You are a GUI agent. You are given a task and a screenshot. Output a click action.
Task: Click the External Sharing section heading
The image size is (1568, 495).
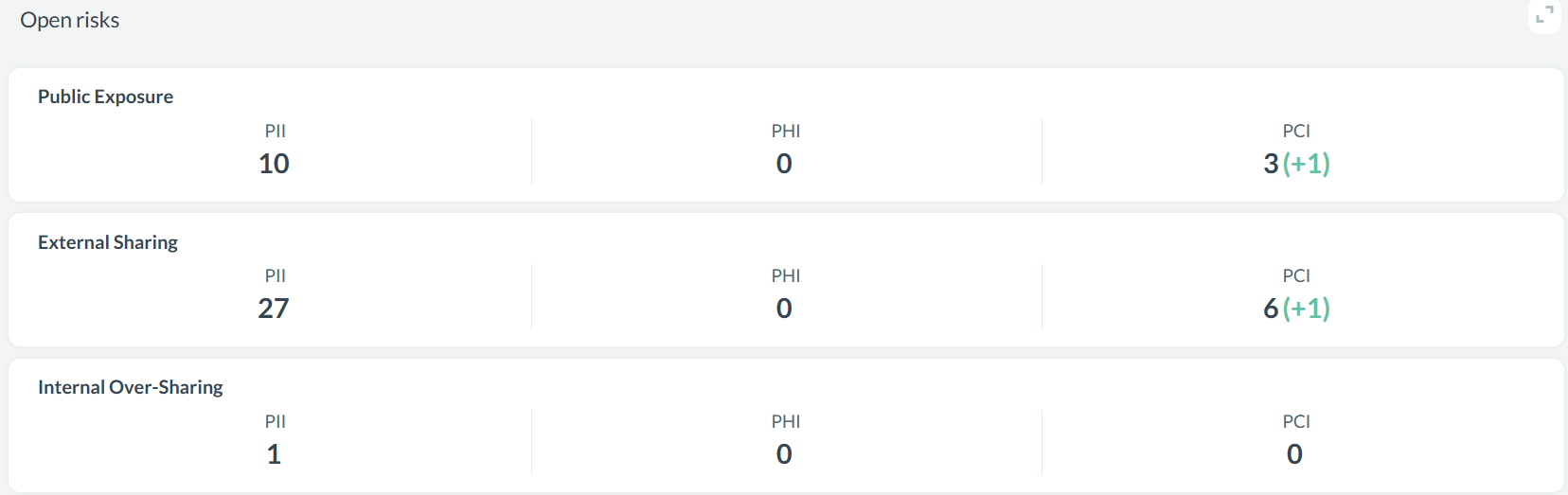[108, 242]
